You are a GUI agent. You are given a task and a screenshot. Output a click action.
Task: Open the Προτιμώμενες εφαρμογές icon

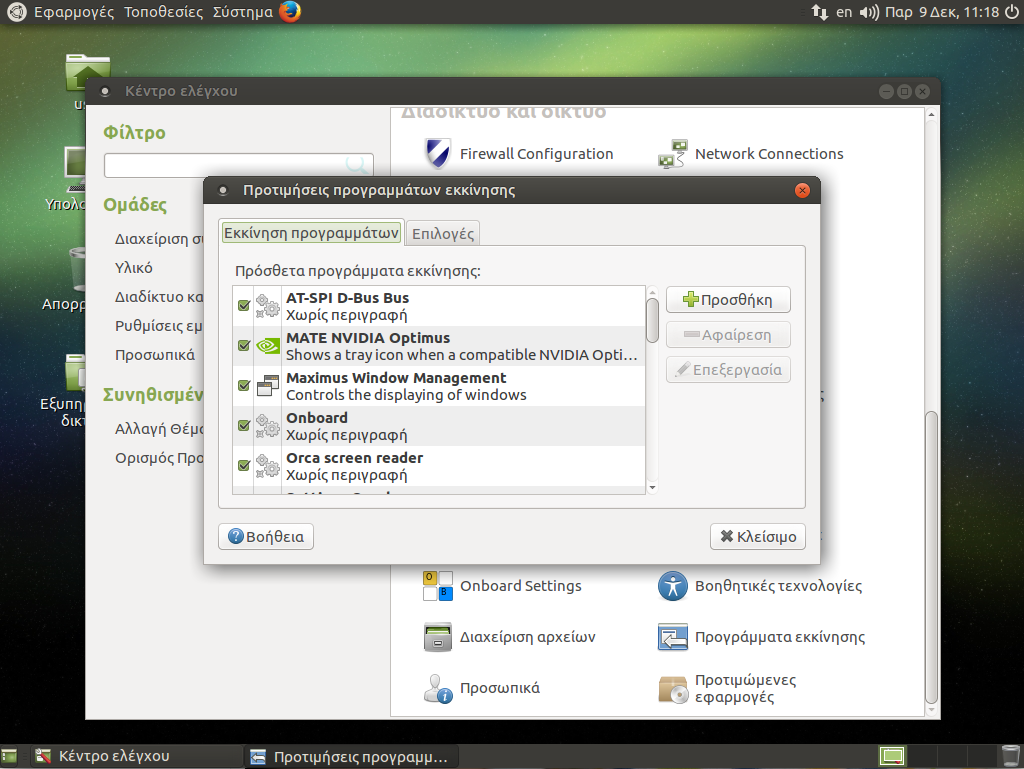point(672,688)
